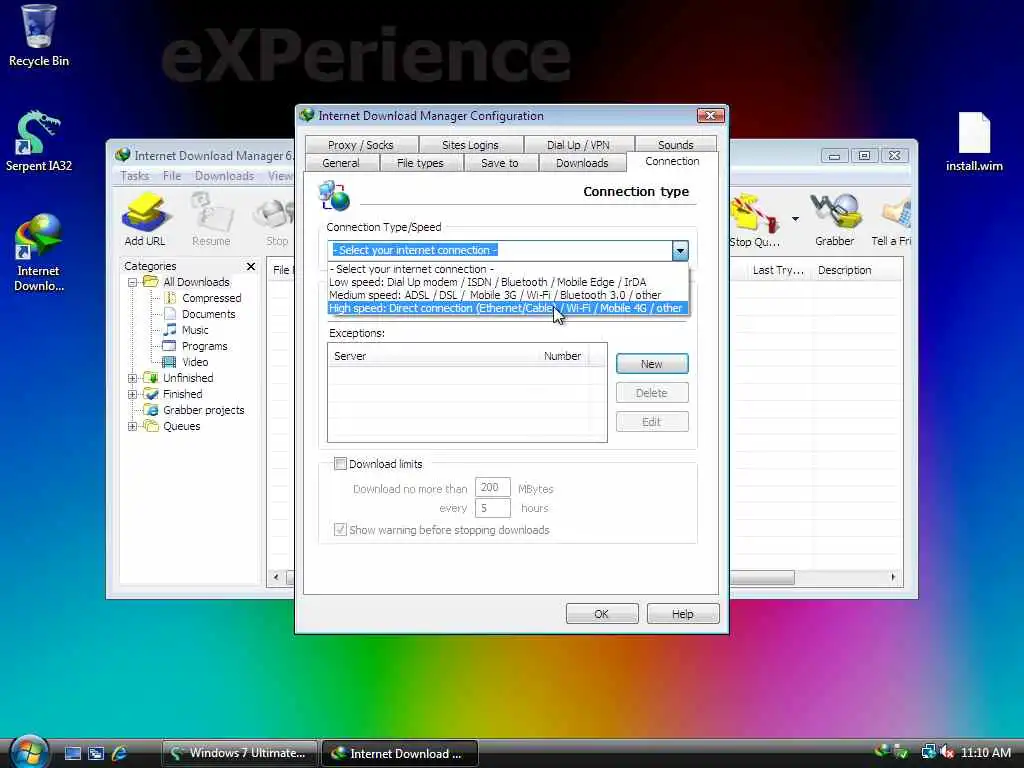The image size is (1024, 768).
Task: Toggle Show warning before stopping downloads checkbox
Action: point(340,530)
